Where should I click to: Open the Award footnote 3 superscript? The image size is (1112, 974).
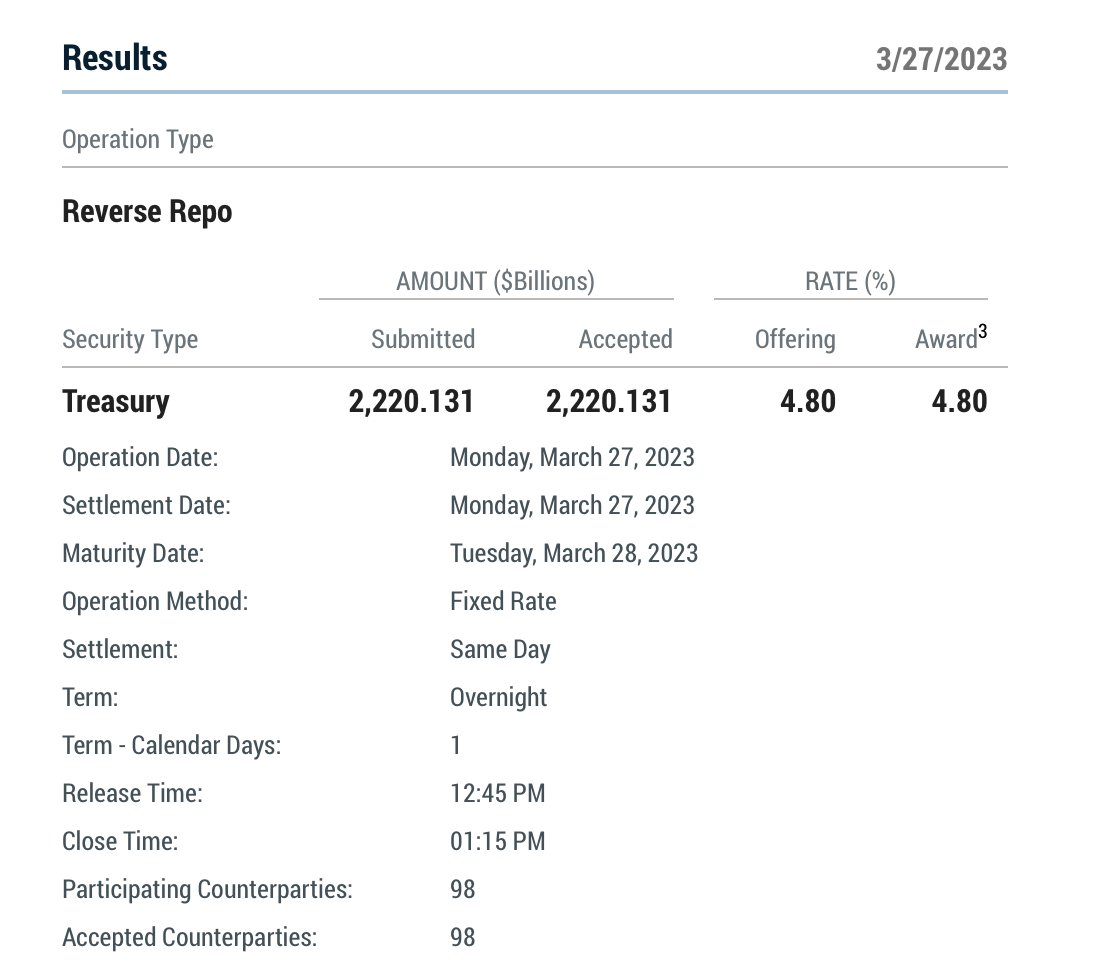pyautogui.click(x=982, y=331)
